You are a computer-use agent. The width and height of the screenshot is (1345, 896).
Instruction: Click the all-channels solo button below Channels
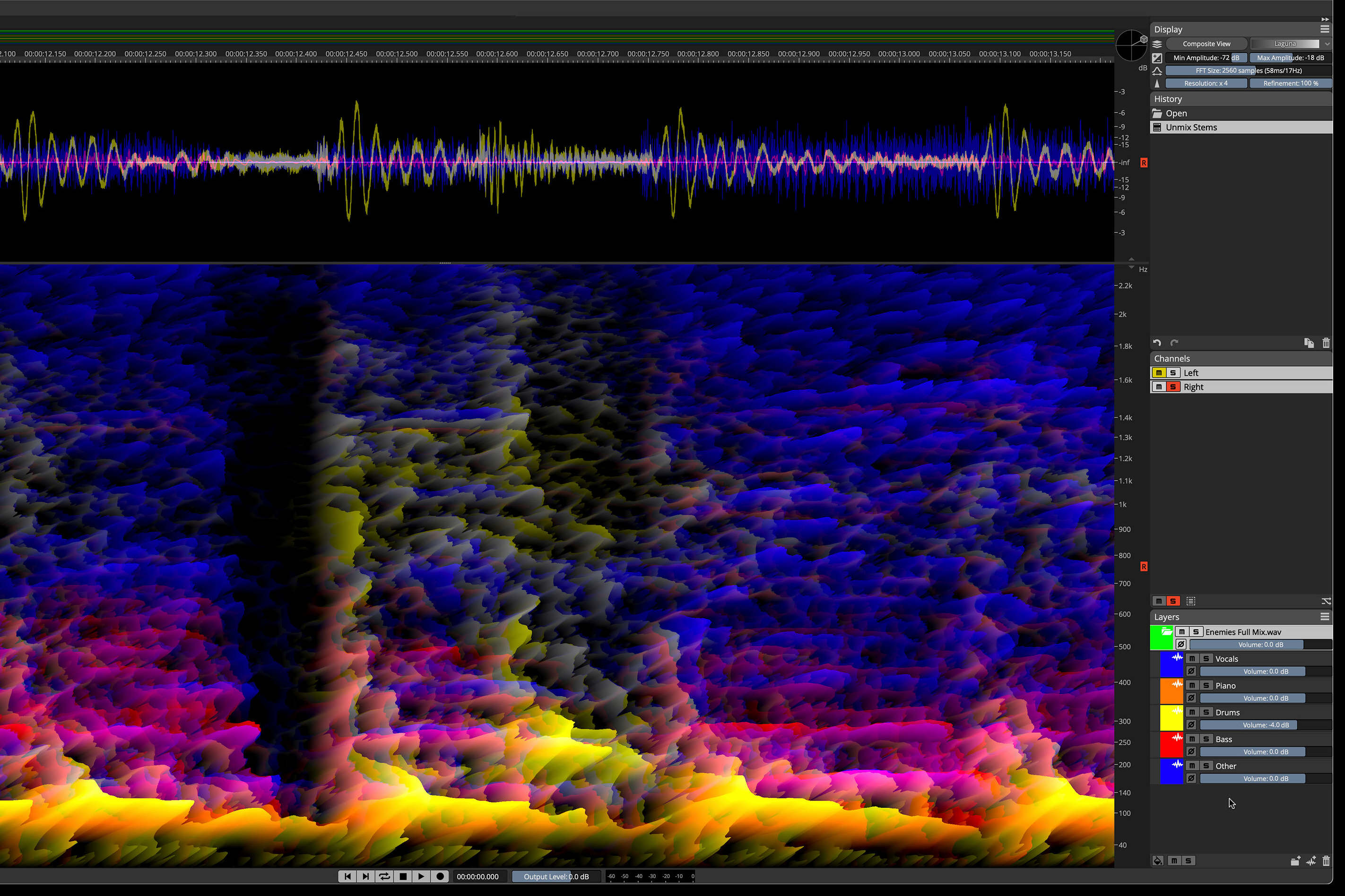(x=1173, y=601)
